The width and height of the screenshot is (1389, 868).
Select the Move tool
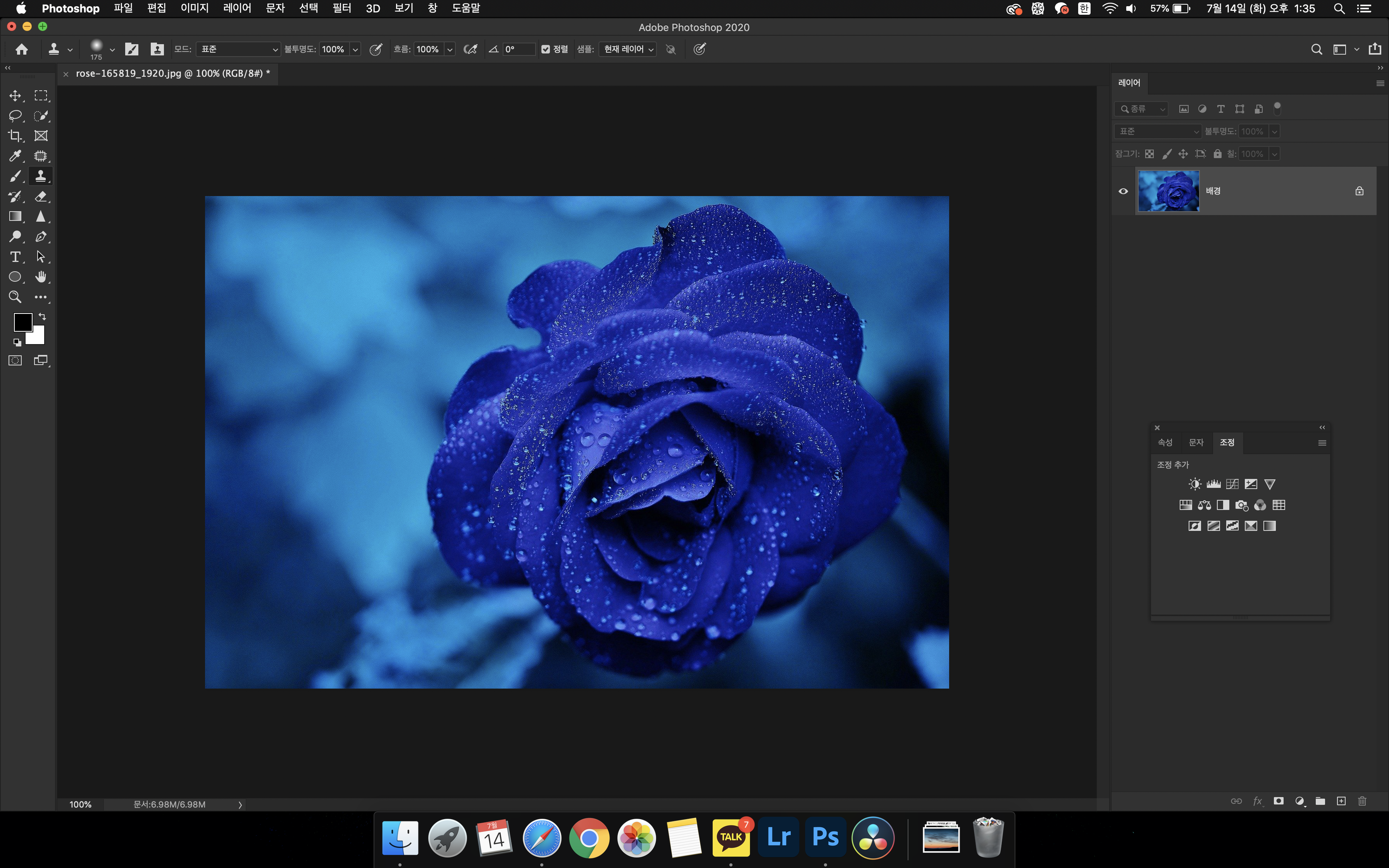click(x=15, y=95)
